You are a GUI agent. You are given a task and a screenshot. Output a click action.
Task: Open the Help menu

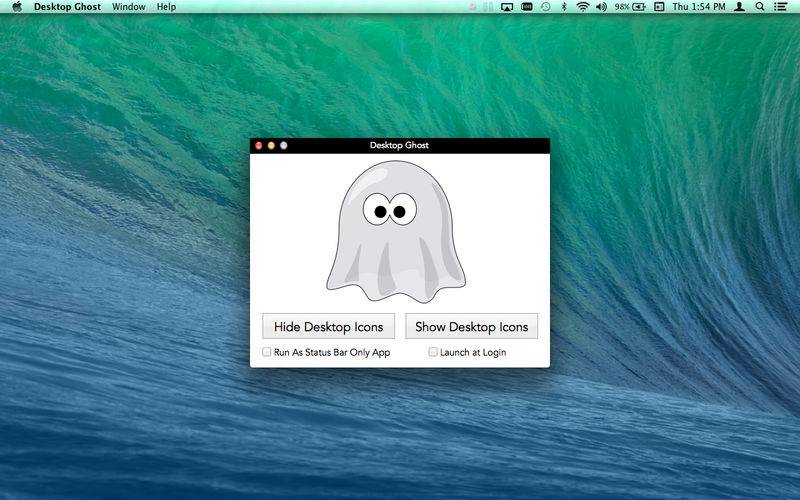pyautogui.click(x=166, y=7)
